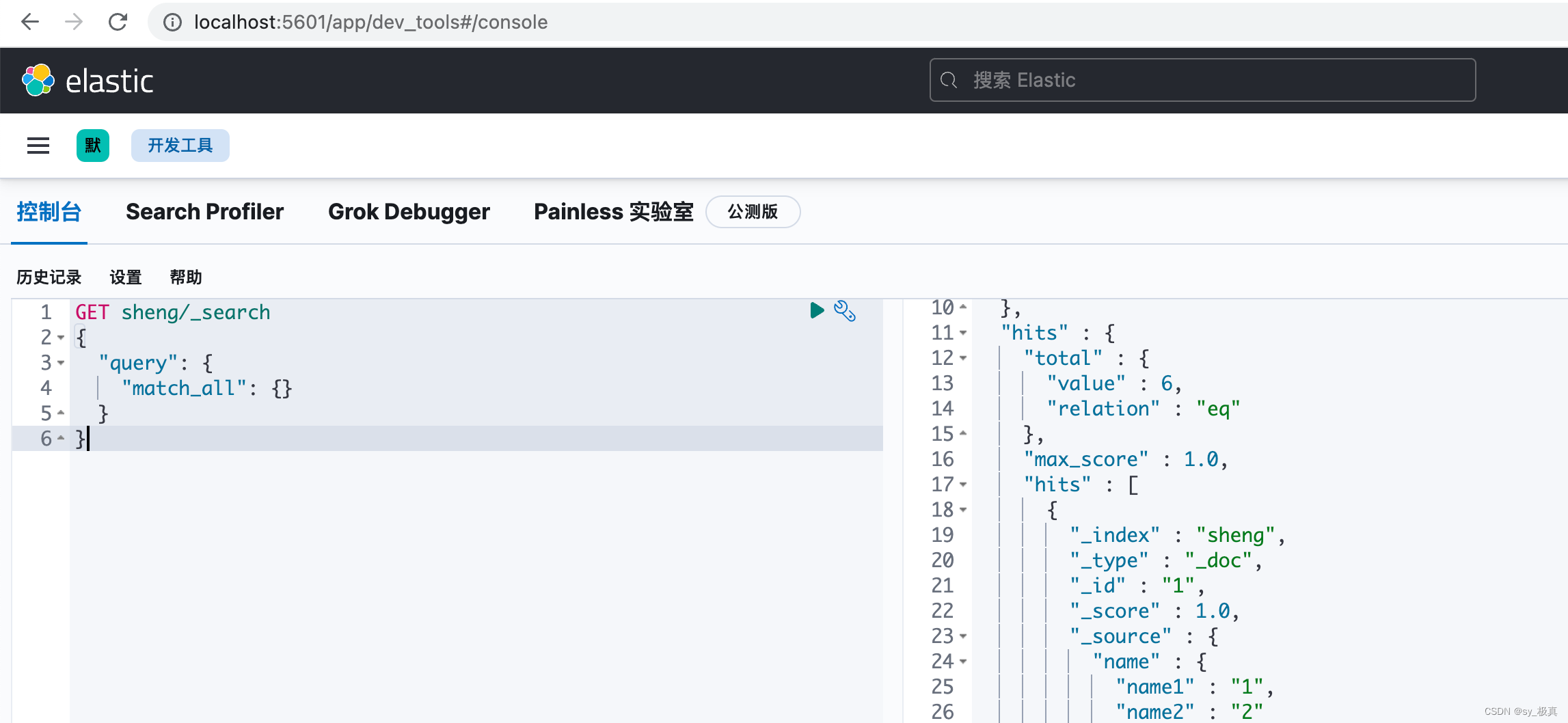Collapse editor fold arrow at line 3
The height and width of the screenshot is (723, 1568).
click(x=61, y=363)
